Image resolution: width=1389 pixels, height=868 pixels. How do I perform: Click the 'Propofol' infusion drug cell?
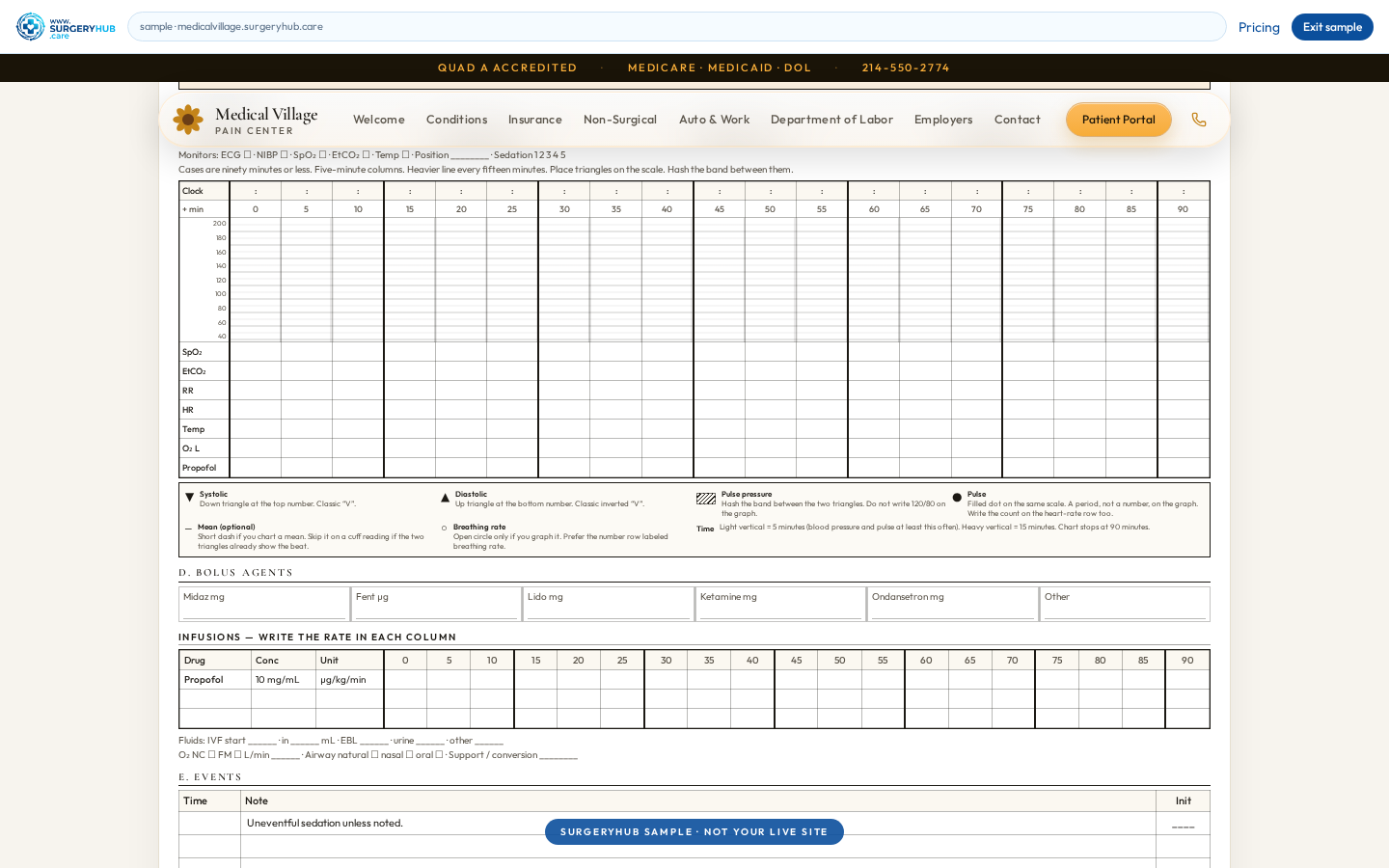coord(215,680)
